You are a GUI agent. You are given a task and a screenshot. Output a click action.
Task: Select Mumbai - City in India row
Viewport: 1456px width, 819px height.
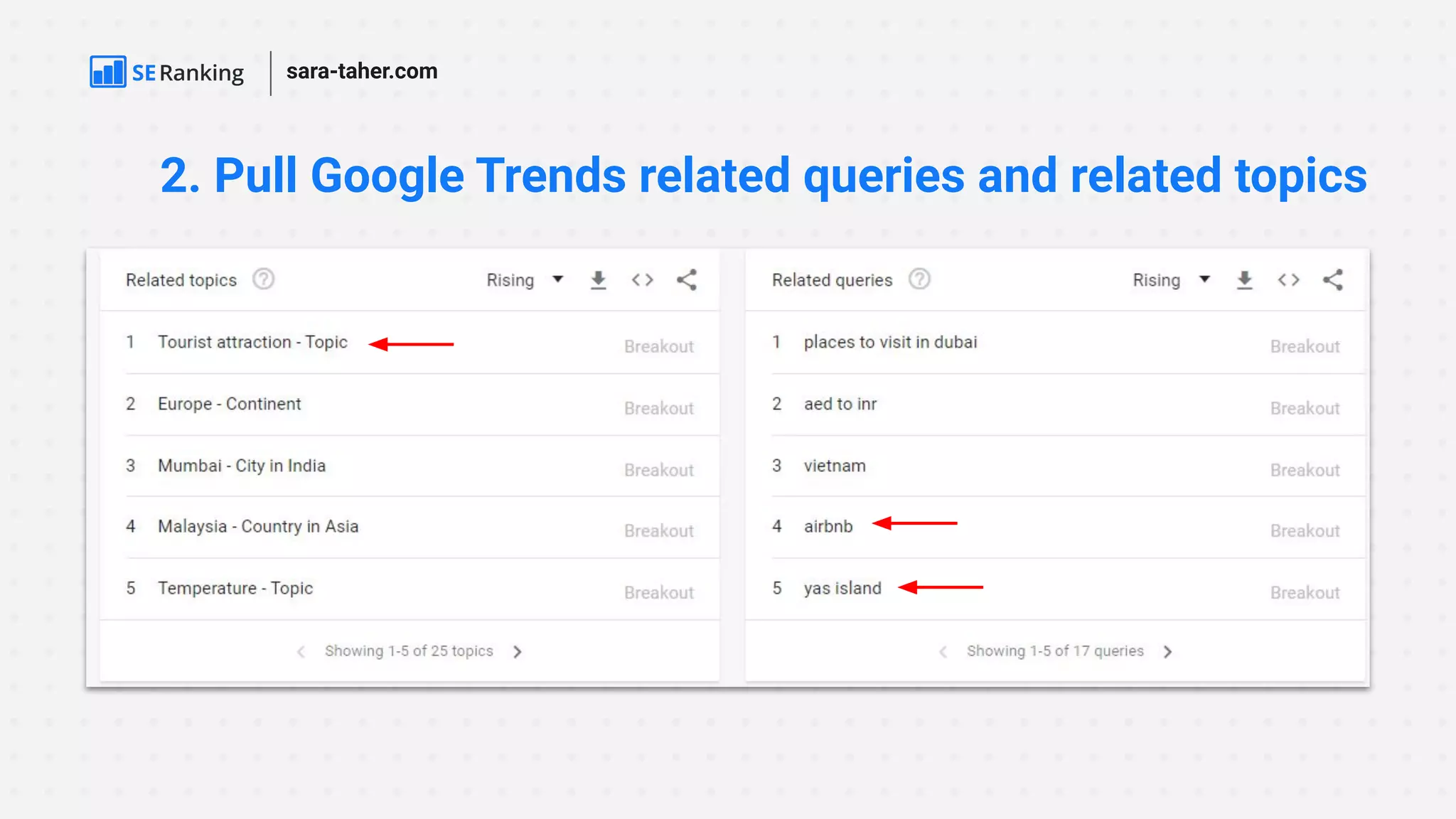click(x=409, y=466)
